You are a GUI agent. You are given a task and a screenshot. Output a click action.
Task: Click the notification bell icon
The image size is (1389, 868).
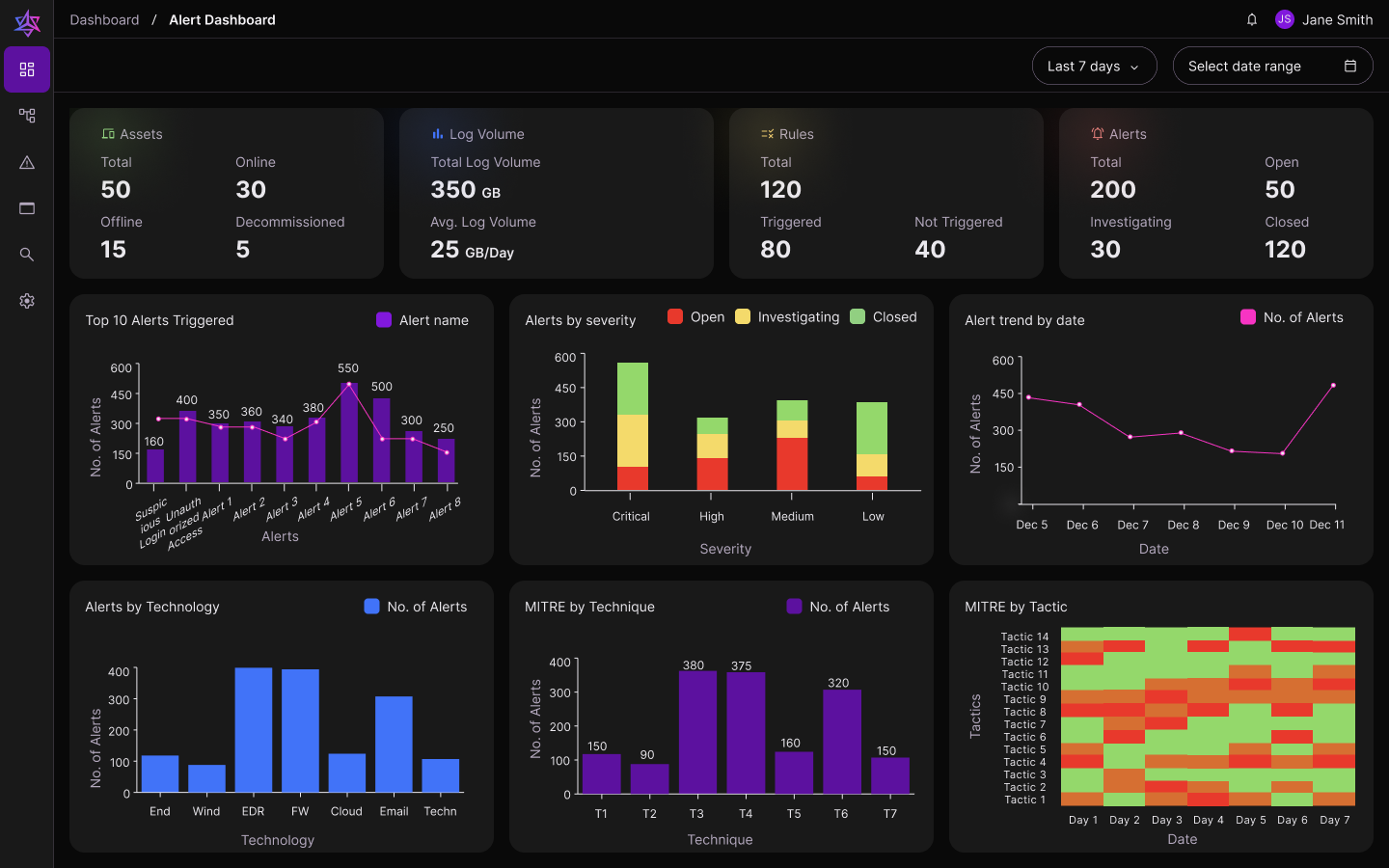tap(1252, 19)
